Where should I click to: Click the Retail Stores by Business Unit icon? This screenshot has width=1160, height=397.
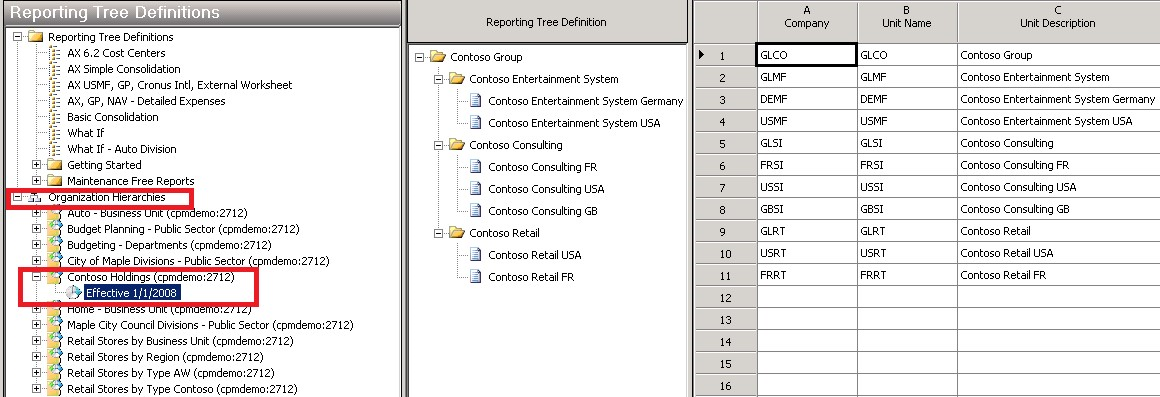pyautogui.click(x=55, y=341)
